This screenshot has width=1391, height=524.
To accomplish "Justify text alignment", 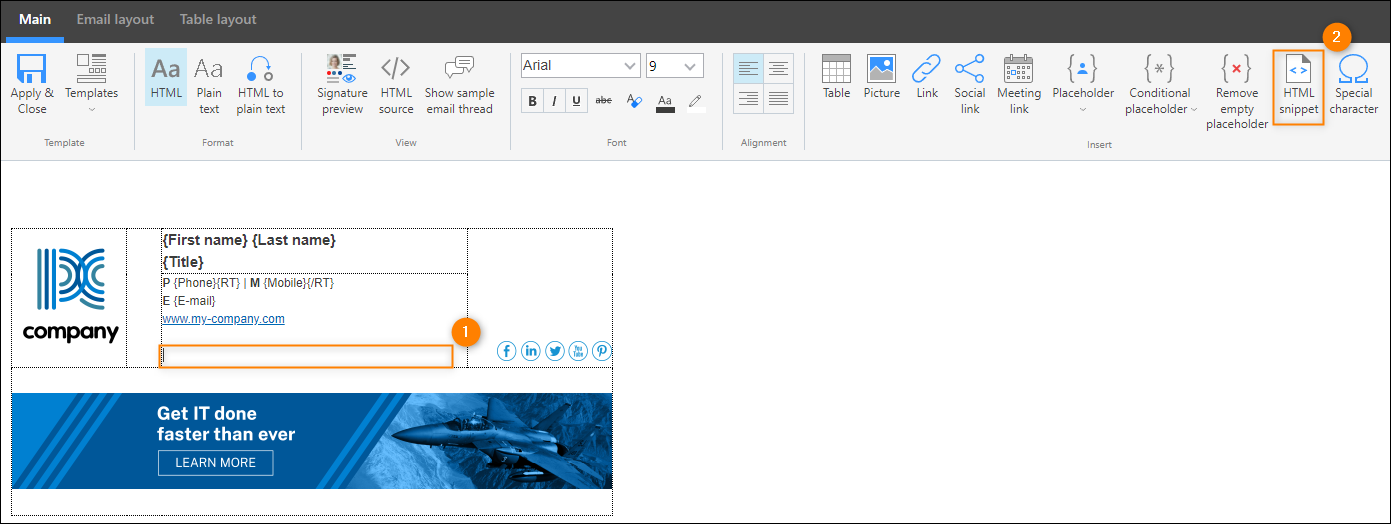I will (778, 98).
